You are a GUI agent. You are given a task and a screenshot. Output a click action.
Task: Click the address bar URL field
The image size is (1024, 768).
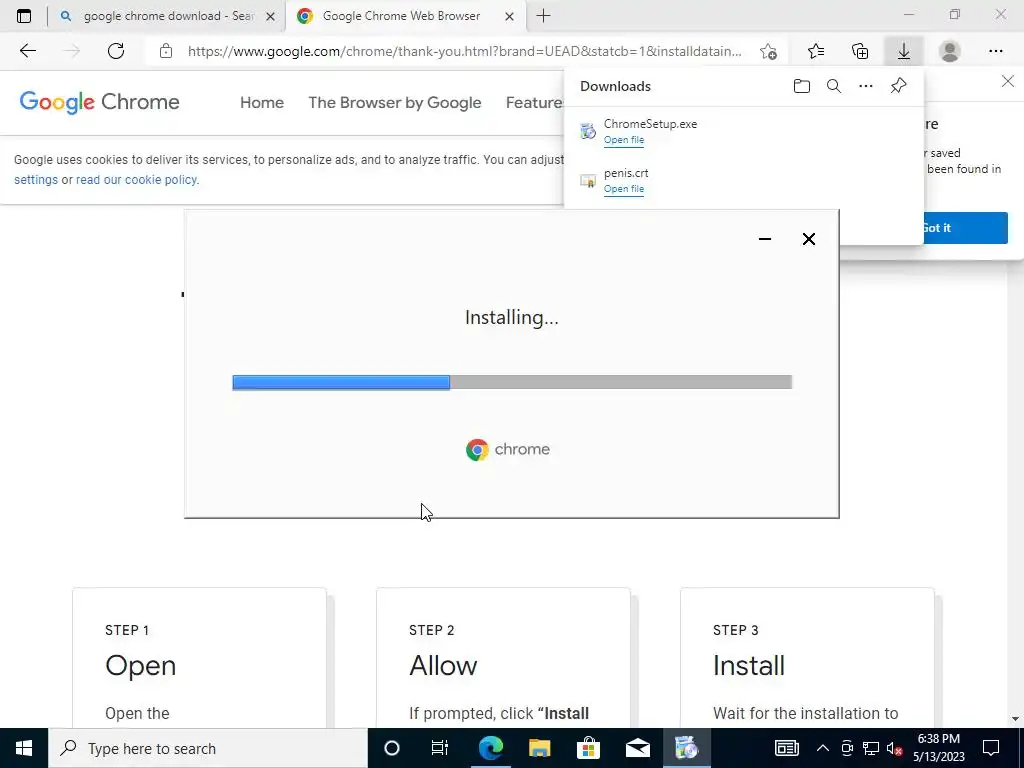464,51
